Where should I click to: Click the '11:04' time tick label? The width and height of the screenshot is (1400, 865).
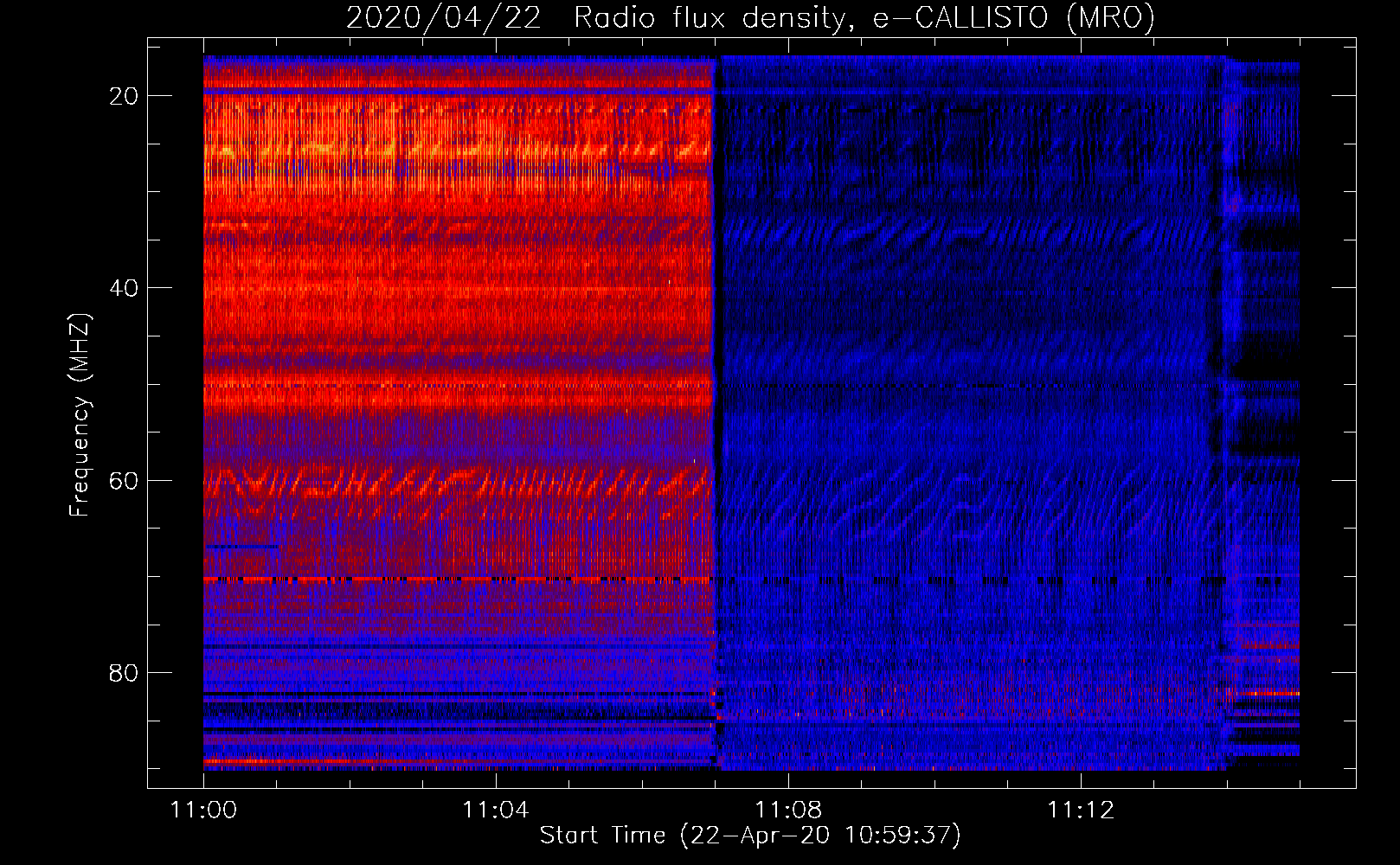tap(495, 811)
